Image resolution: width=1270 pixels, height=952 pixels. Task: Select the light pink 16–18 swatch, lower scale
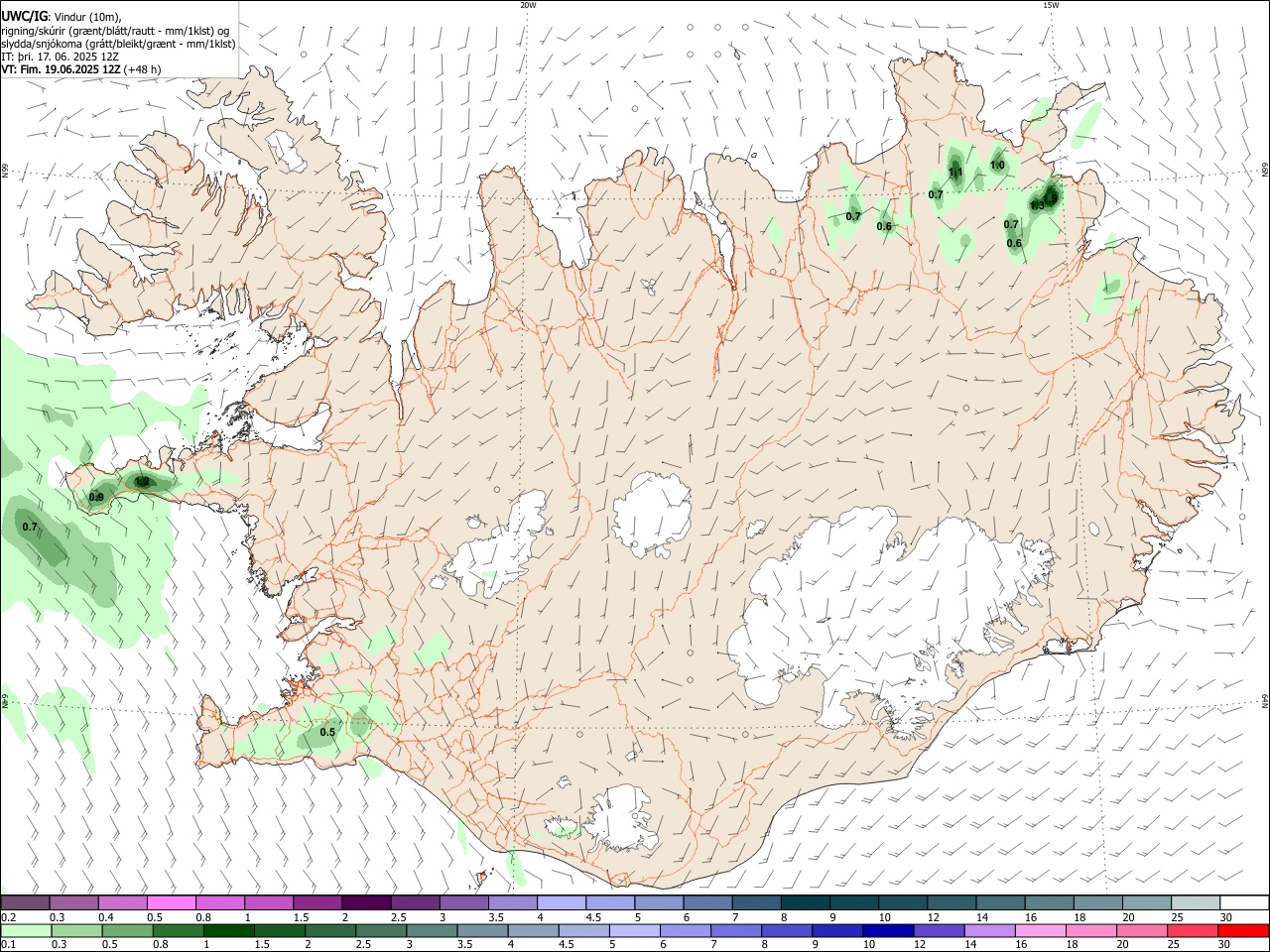pos(1039,930)
